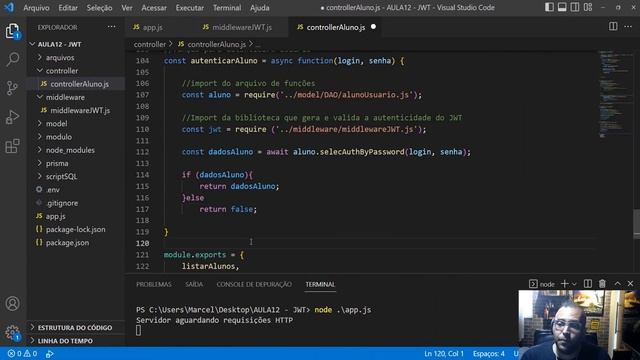The height and width of the screenshot is (360, 640).
Task: Open the Explorer view in activity bar
Action: point(12,31)
